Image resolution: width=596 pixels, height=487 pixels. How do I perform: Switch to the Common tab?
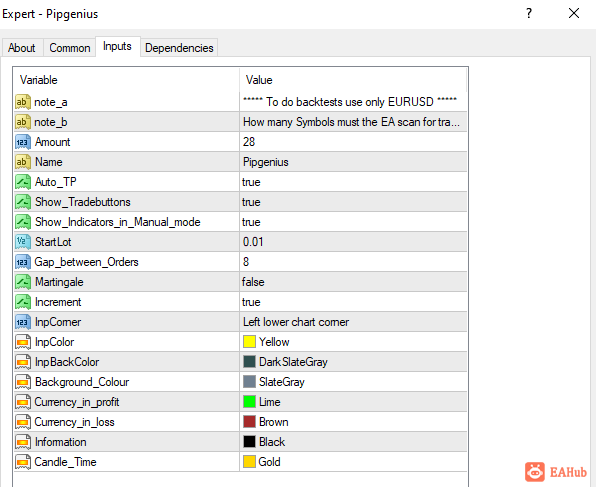tap(70, 48)
